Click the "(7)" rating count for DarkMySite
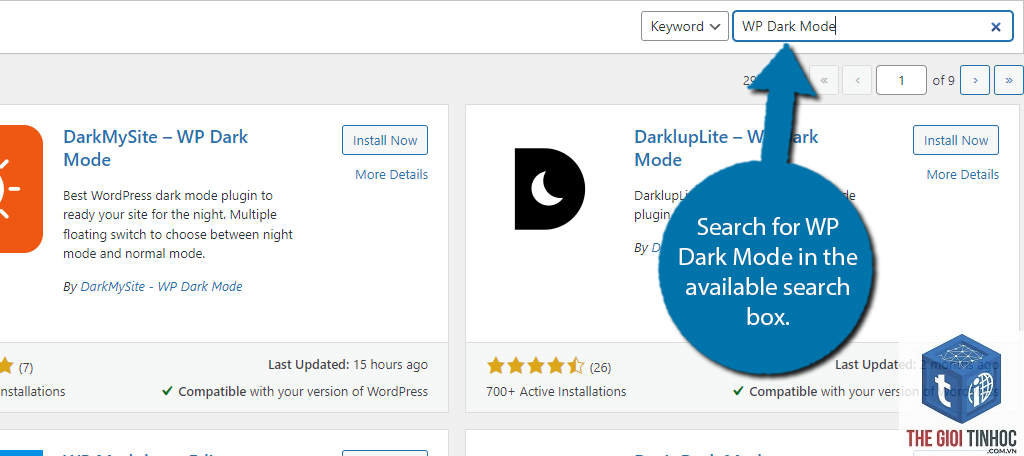 coord(25,368)
